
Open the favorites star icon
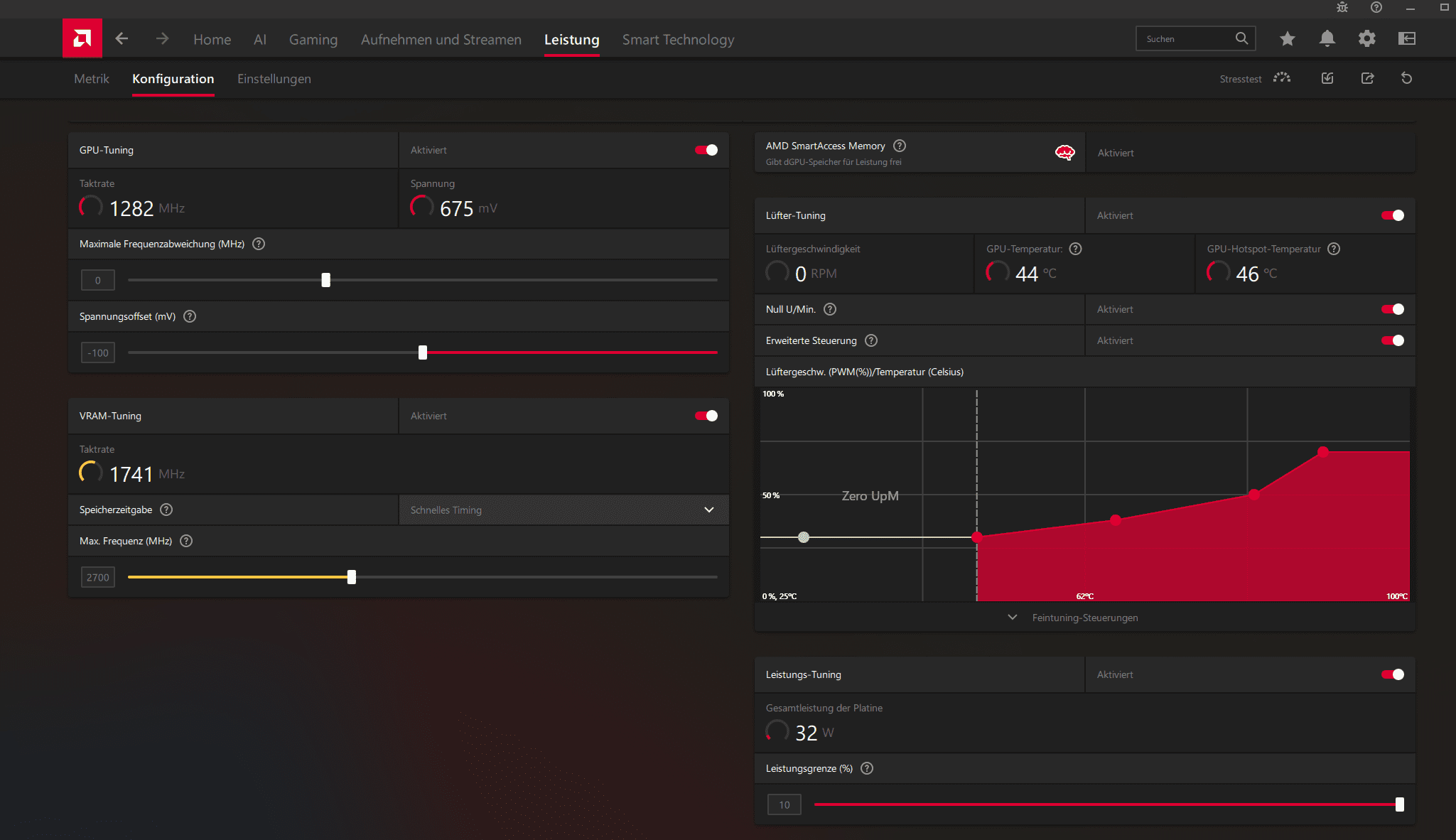coord(1287,39)
